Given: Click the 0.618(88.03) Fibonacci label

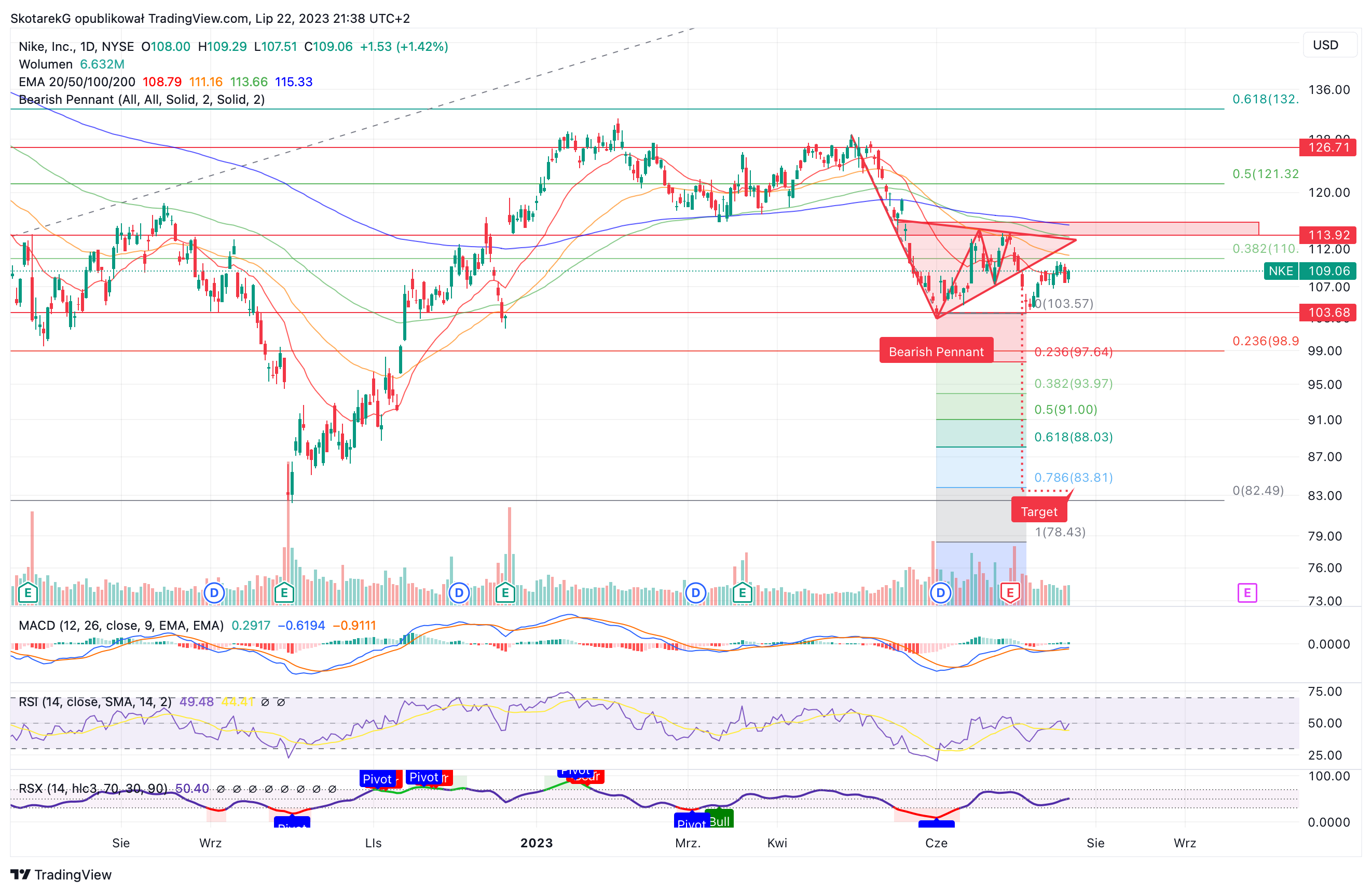Looking at the screenshot, I should pyautogui.click(x=1074, y=437).
